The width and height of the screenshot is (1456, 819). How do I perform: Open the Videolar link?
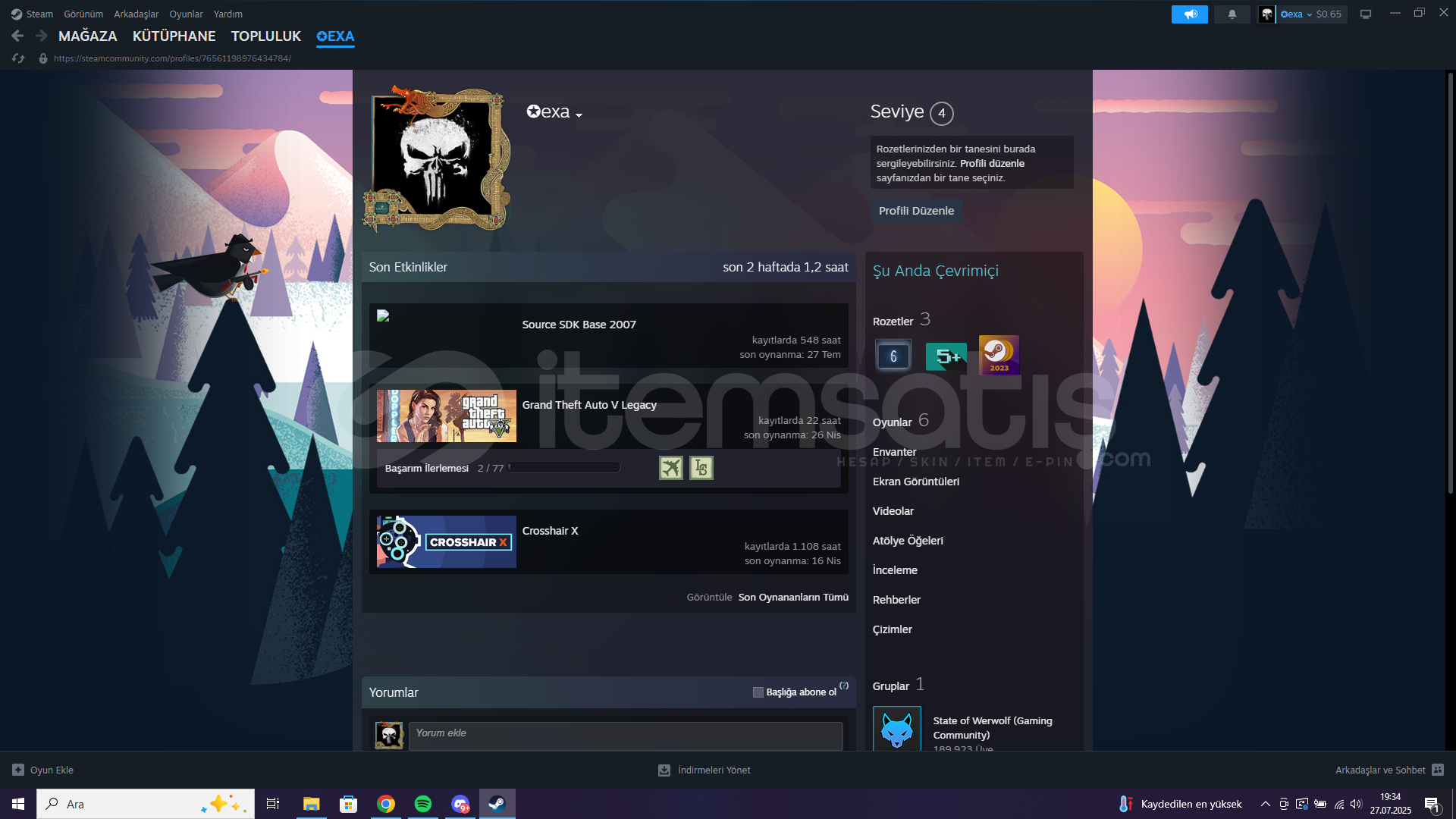click(x=893, y=511)
